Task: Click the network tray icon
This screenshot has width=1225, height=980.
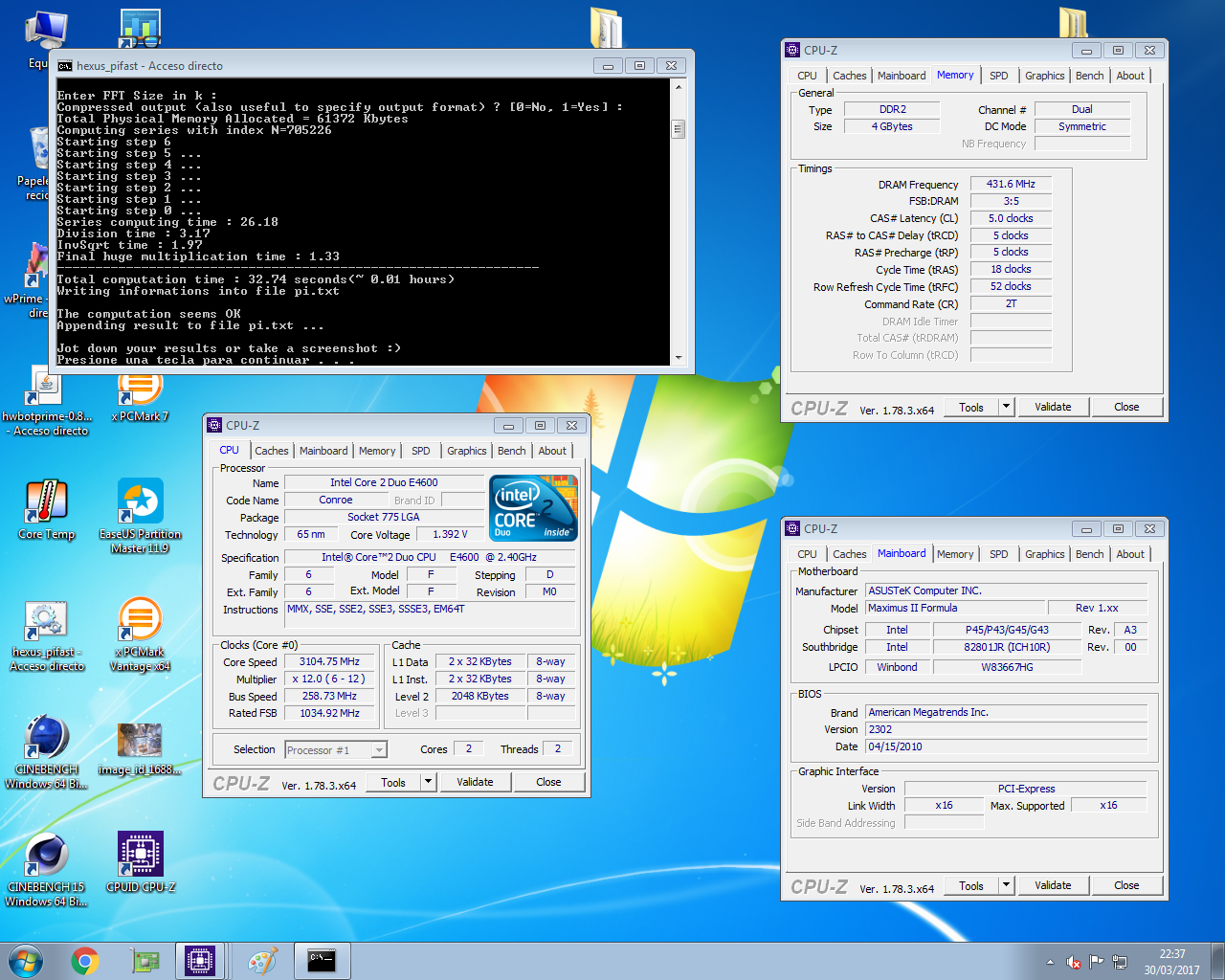Action: [1120, 962]
